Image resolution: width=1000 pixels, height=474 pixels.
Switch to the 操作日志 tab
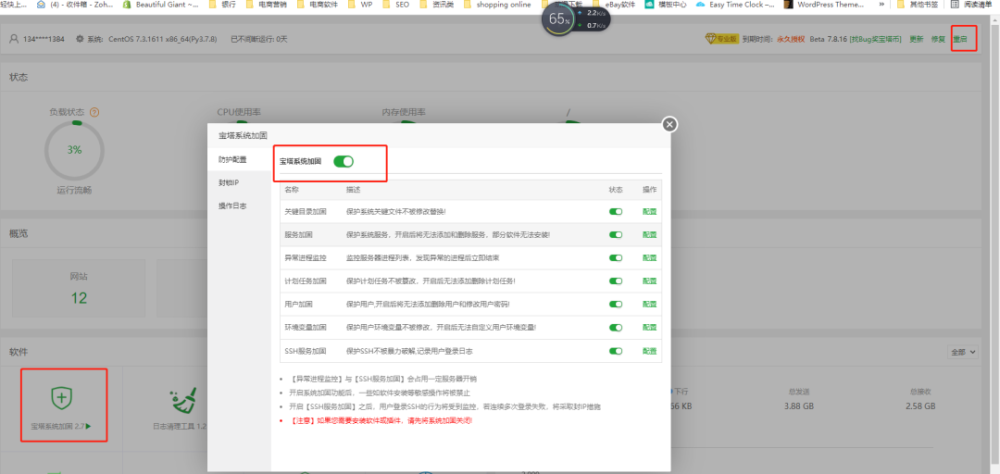coord(232,206)
